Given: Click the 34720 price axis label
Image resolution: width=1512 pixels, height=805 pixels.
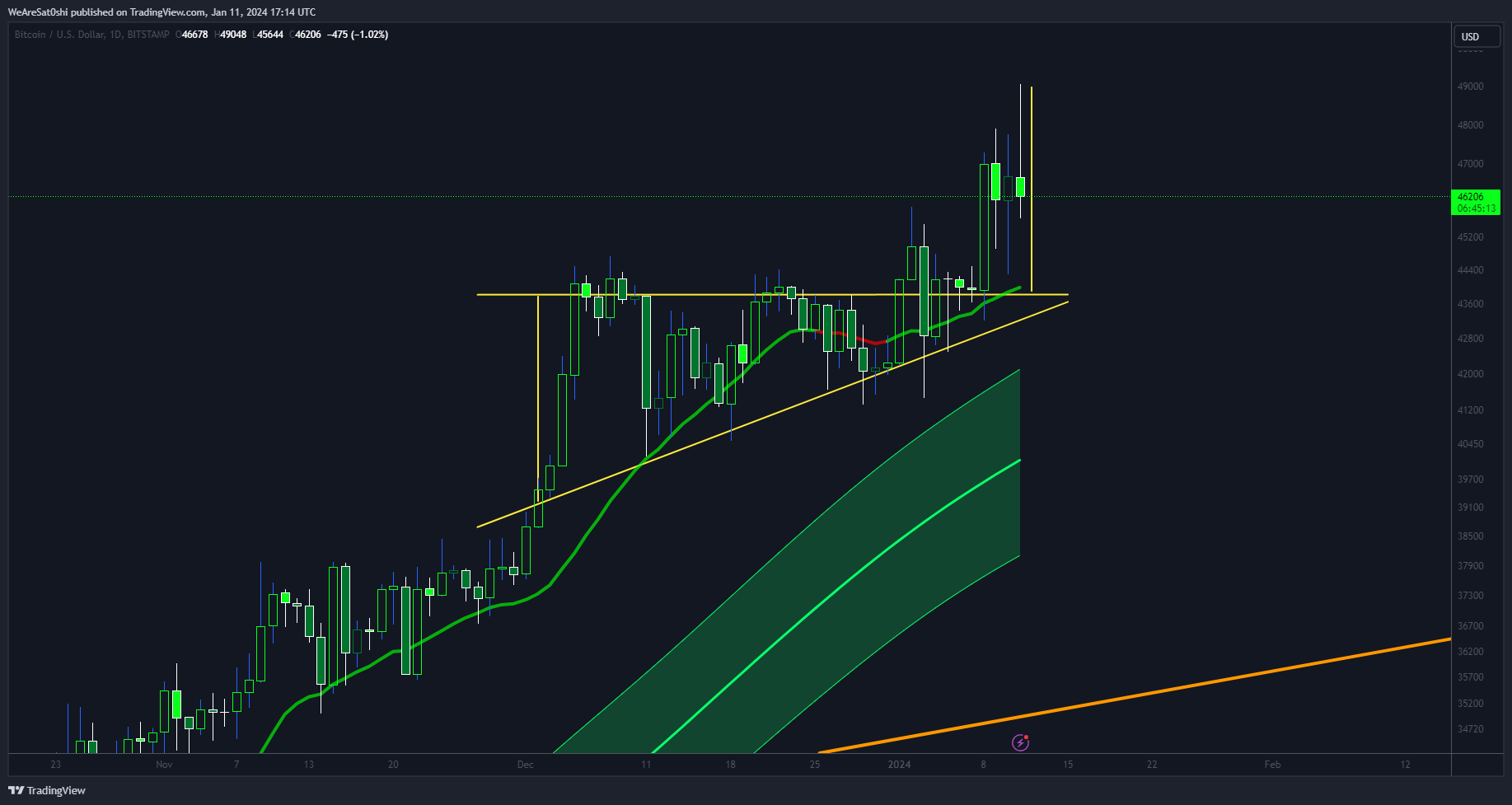Looking at the screenshot, I should (1471, 729).
